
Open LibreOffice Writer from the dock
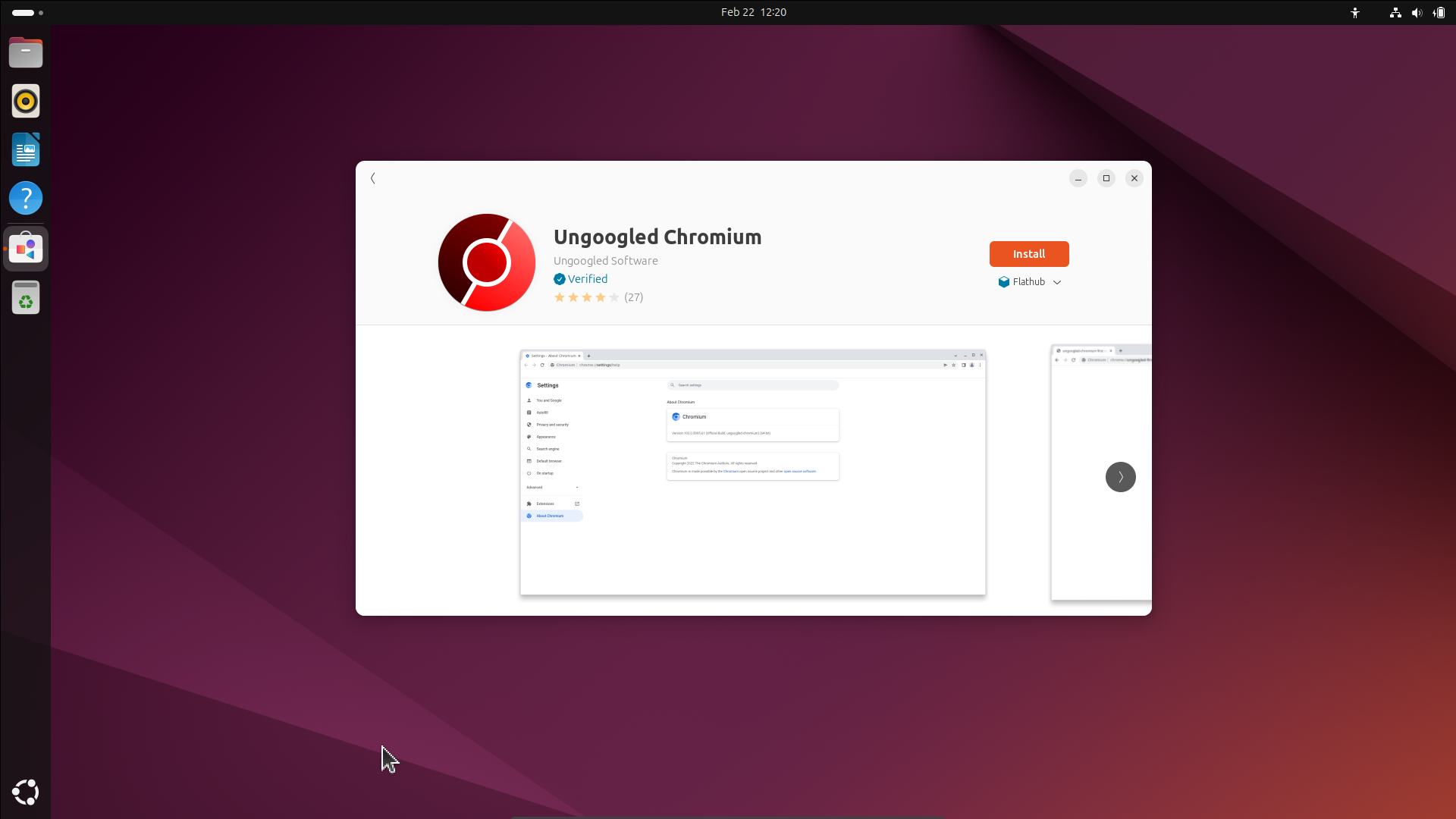[x=26, y=149]
